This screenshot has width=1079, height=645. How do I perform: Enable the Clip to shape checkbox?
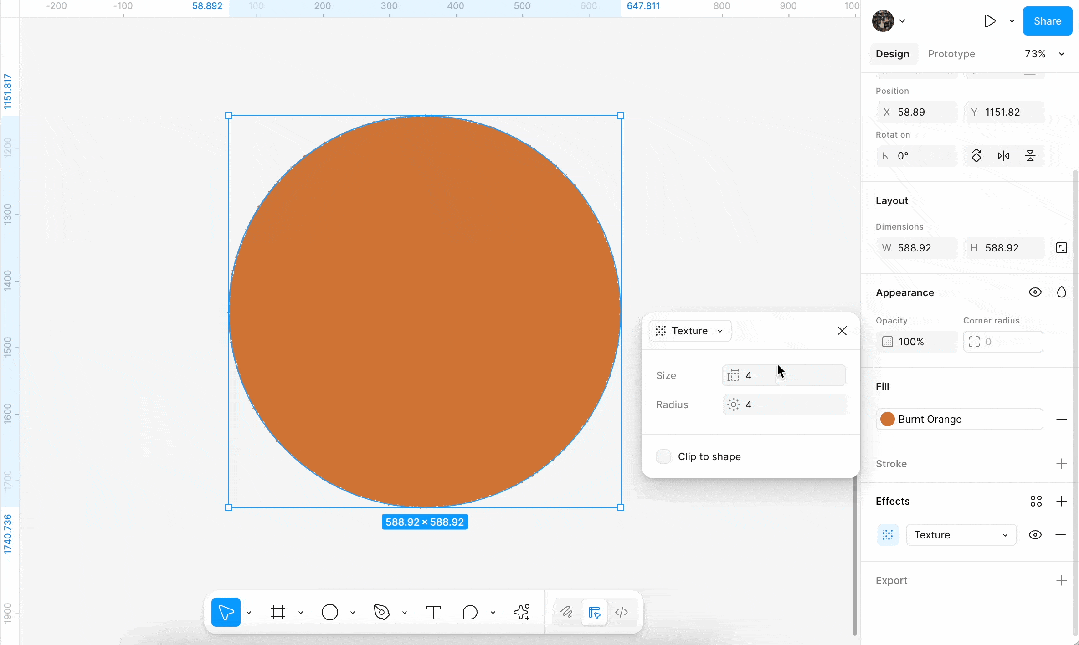pyautogui.click(x=663, y=456)
